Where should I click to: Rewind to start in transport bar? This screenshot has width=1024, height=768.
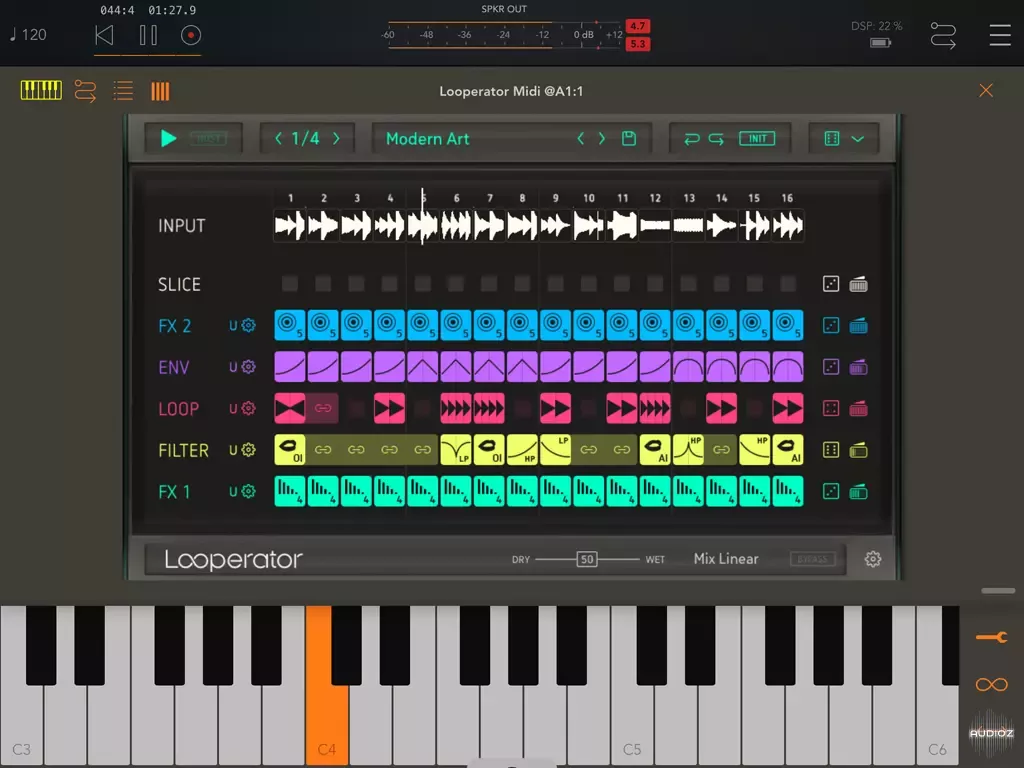tap(104, 35)
